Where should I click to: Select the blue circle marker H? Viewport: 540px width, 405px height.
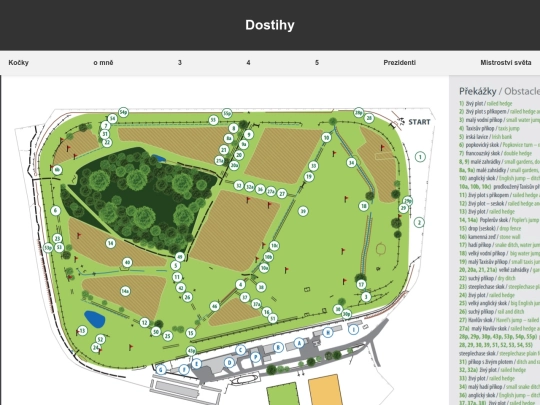(x=328, y=332)
